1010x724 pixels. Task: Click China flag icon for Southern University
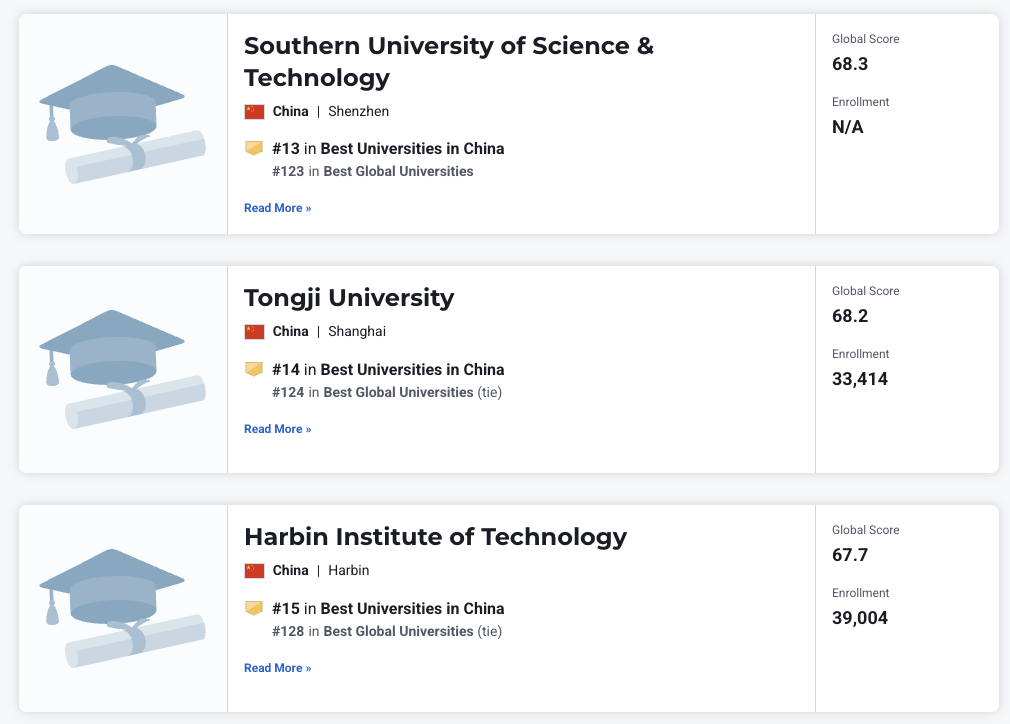[254, 112]
